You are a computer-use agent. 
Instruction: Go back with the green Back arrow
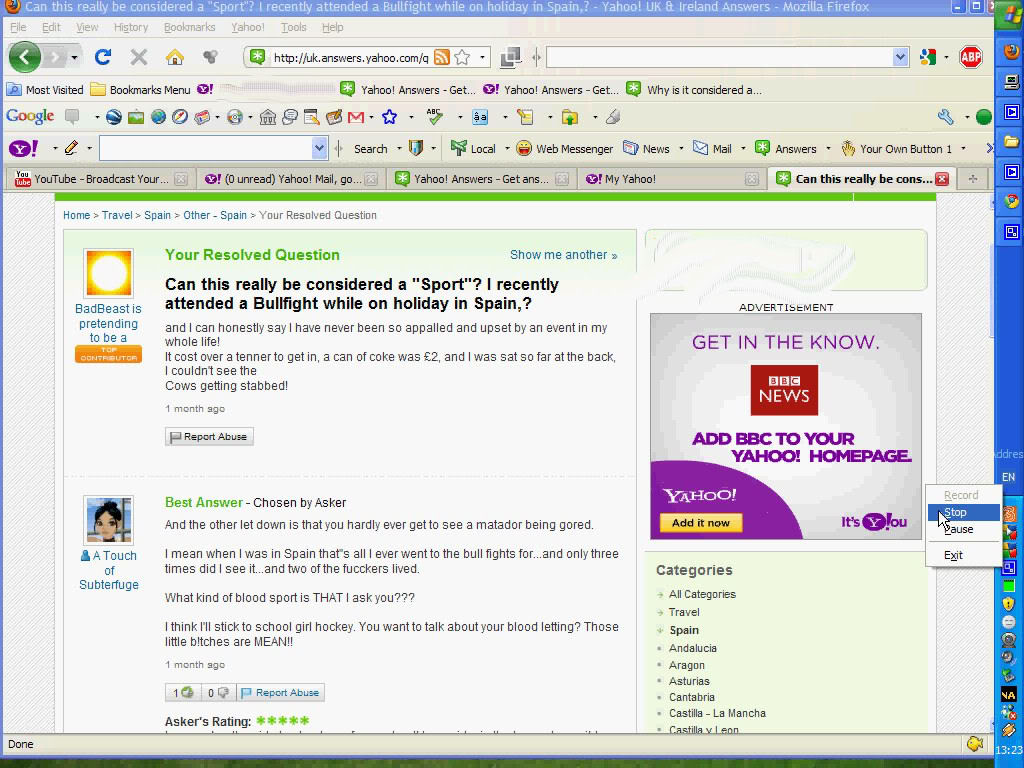(25, 57)
